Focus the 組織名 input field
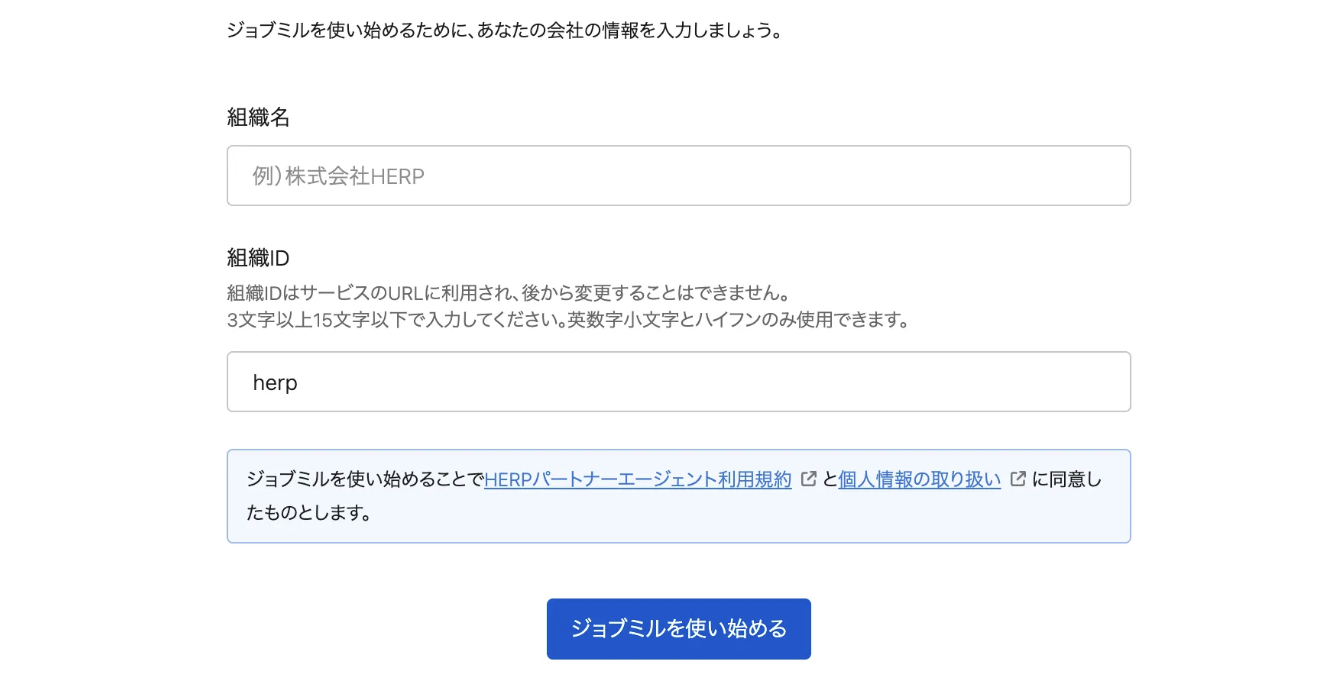This screenshot has width=1338, height=688. [x=678, y=176]
